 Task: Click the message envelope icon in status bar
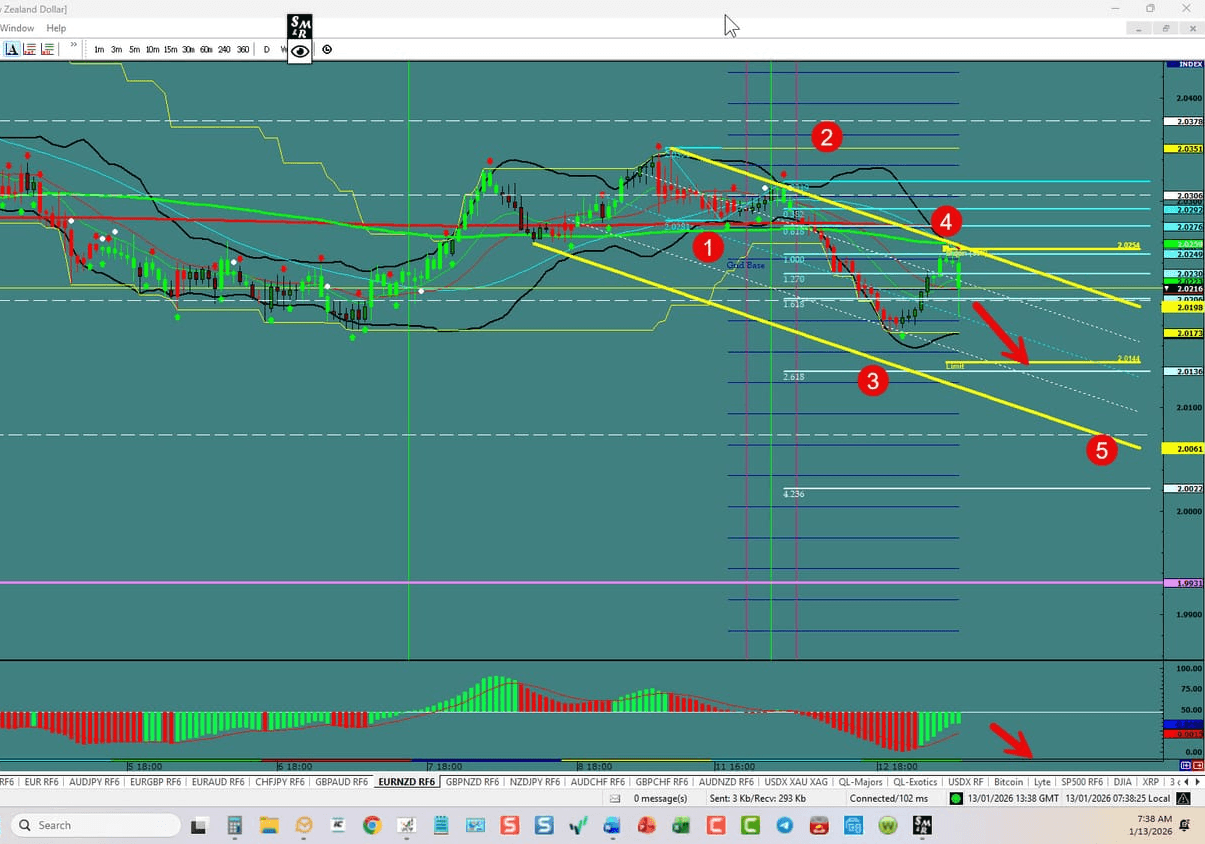click(x=613, y=798)
